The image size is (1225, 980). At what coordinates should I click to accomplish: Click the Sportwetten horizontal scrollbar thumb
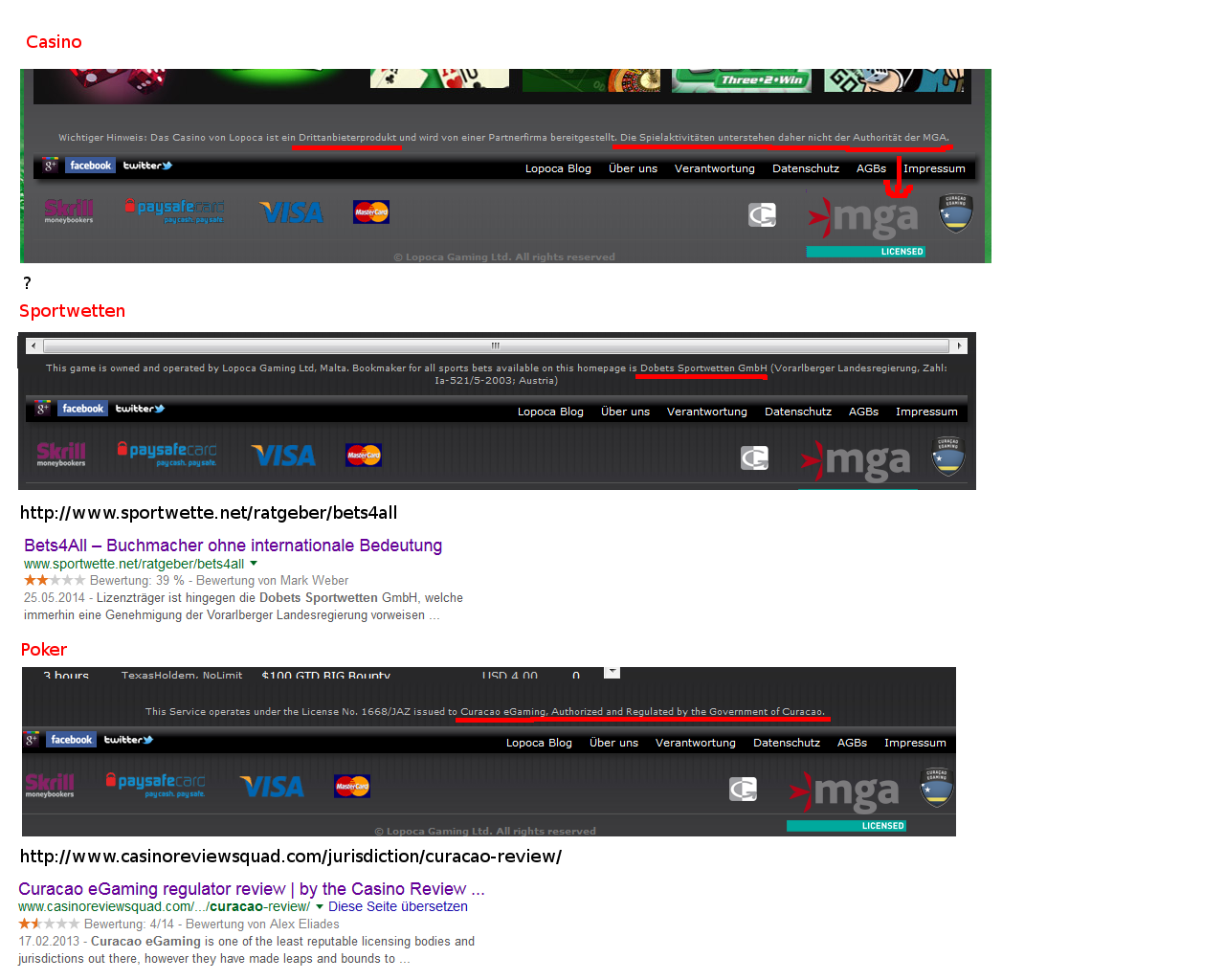tap(497, 345)
